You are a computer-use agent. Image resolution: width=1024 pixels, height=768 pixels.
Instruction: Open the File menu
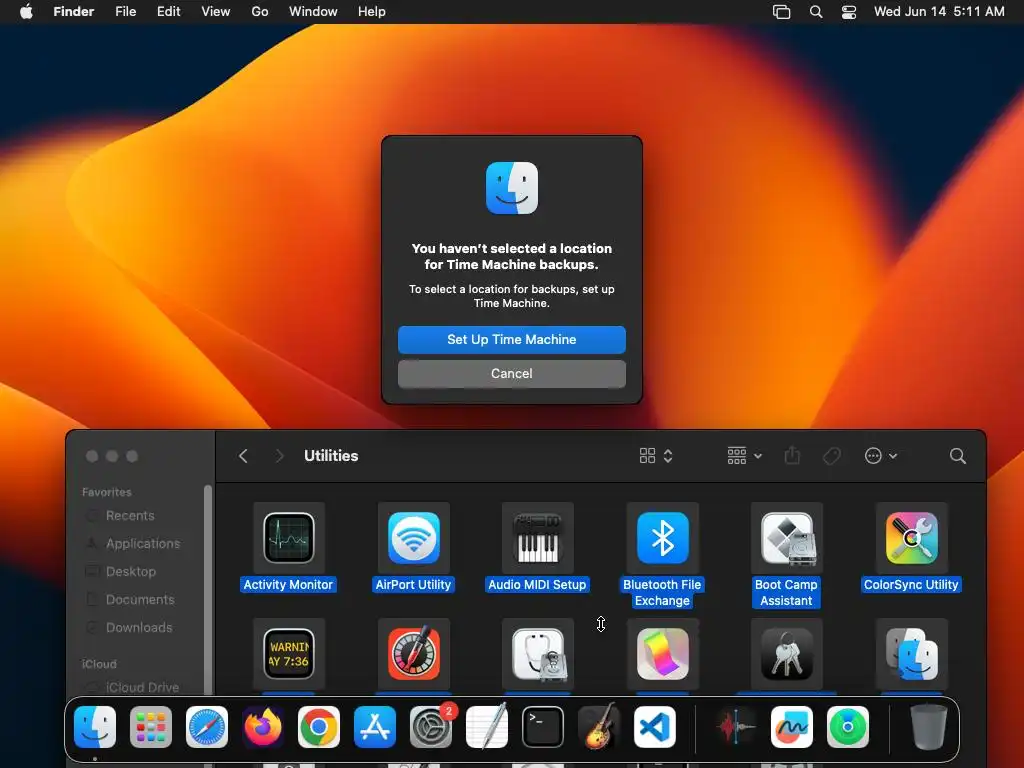tap(125, 12)
